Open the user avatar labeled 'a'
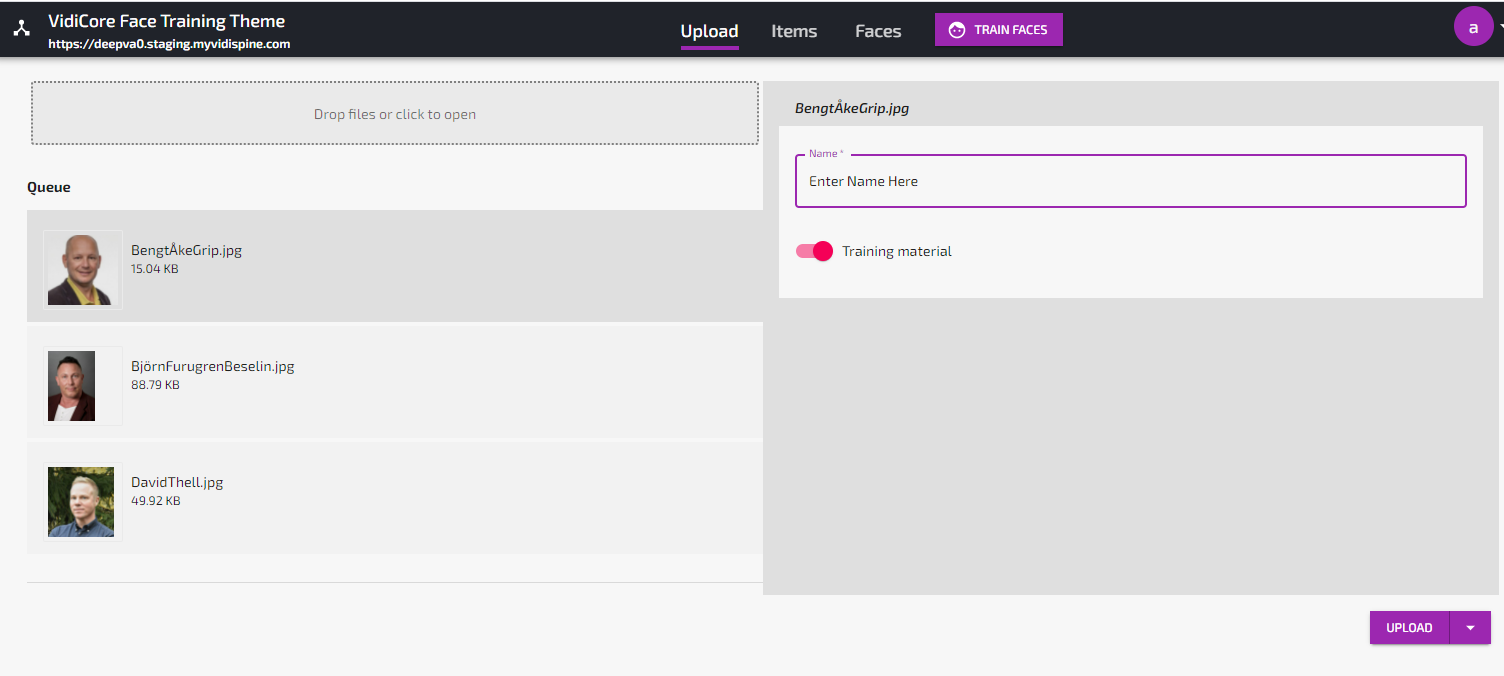 1472,28
